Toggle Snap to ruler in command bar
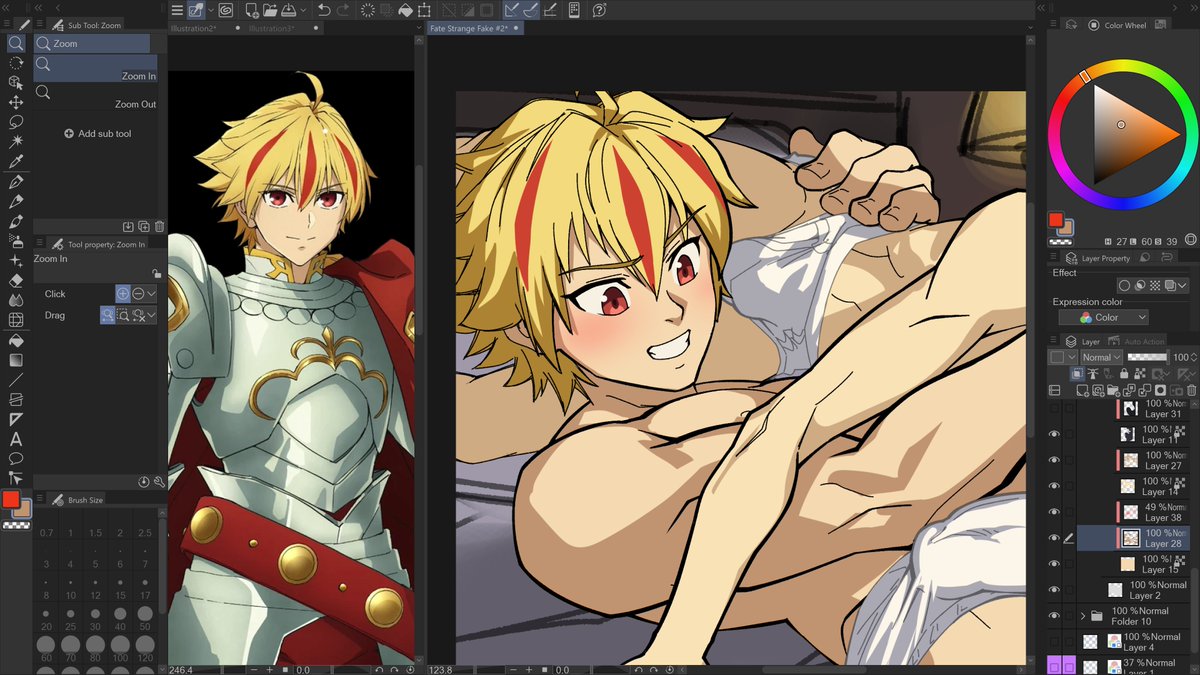 511,10
